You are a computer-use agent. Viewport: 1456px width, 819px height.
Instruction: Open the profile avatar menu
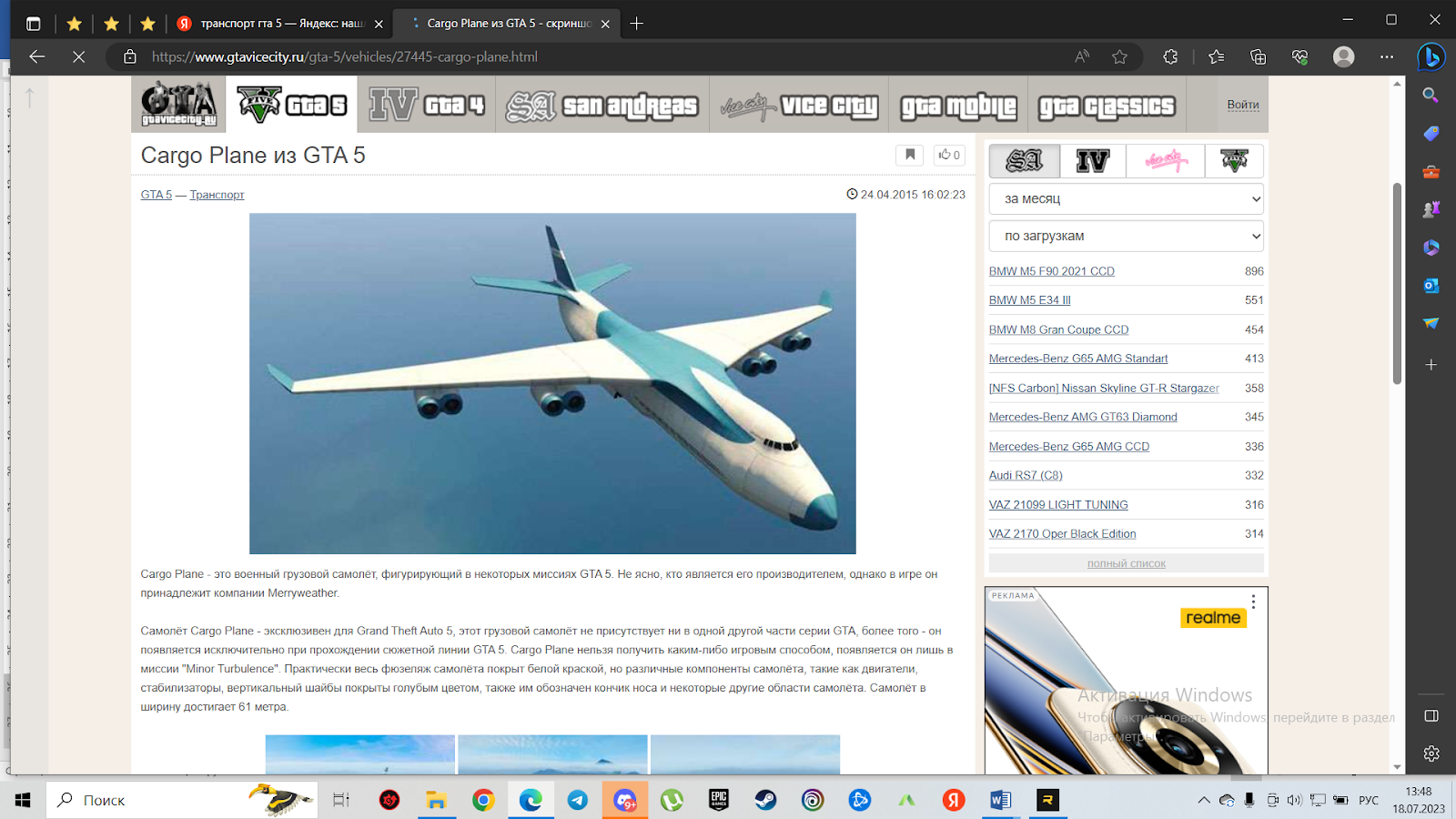(x=1343, y=56)
